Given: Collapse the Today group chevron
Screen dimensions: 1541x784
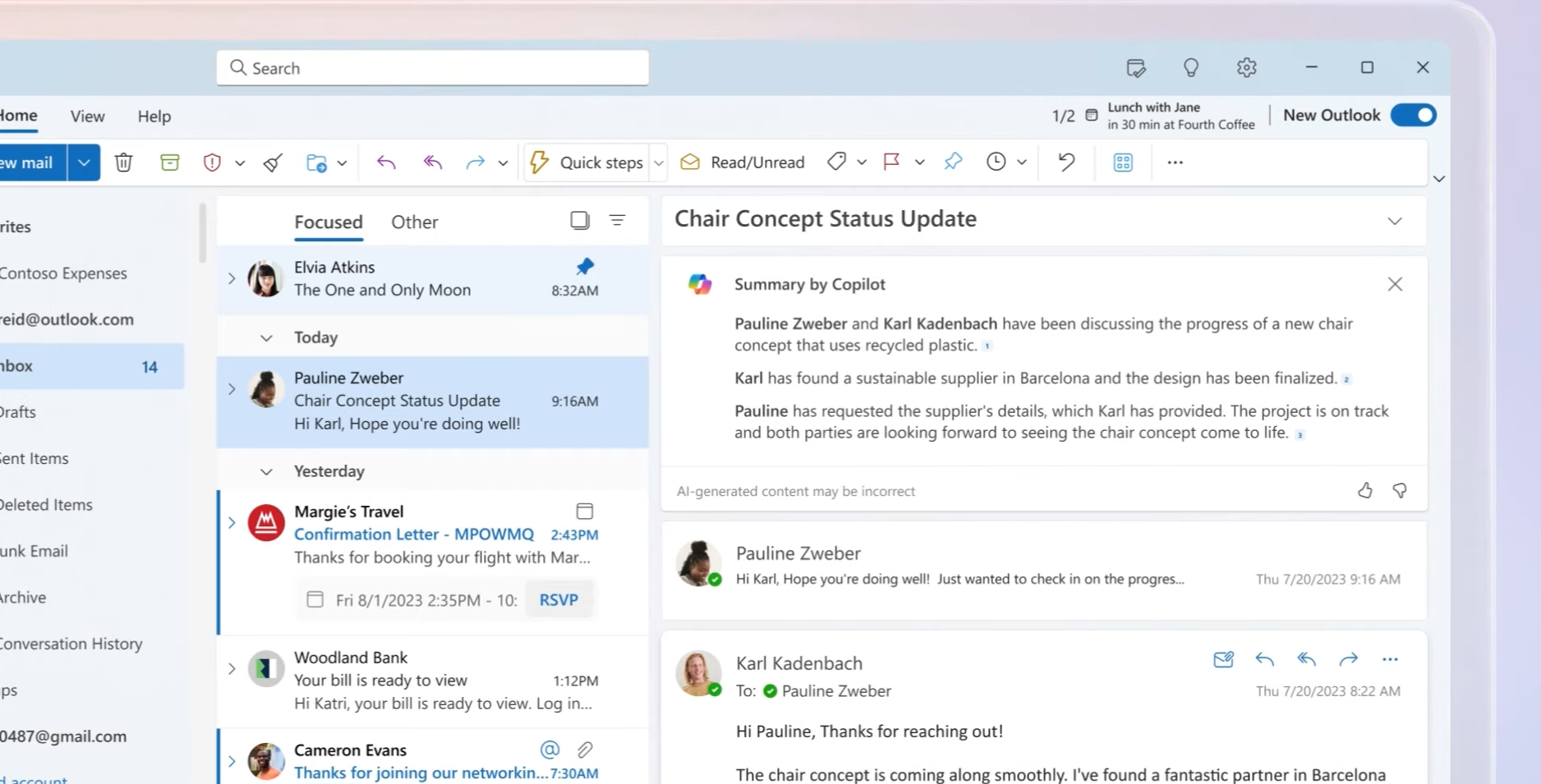Looking at the screenshot, I should tap(266, 338).
